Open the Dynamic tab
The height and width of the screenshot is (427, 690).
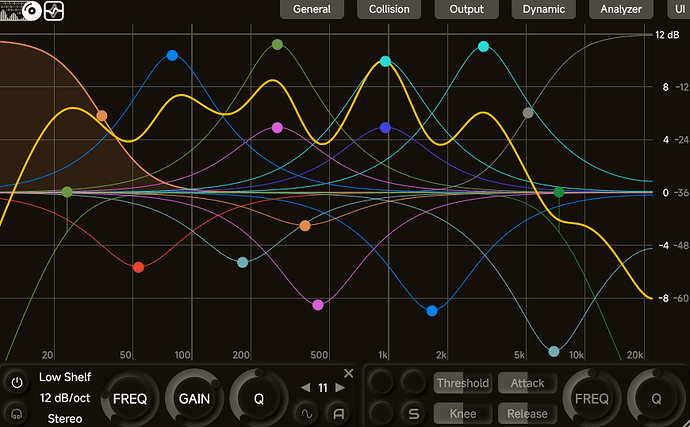click(x=543, y=9)
